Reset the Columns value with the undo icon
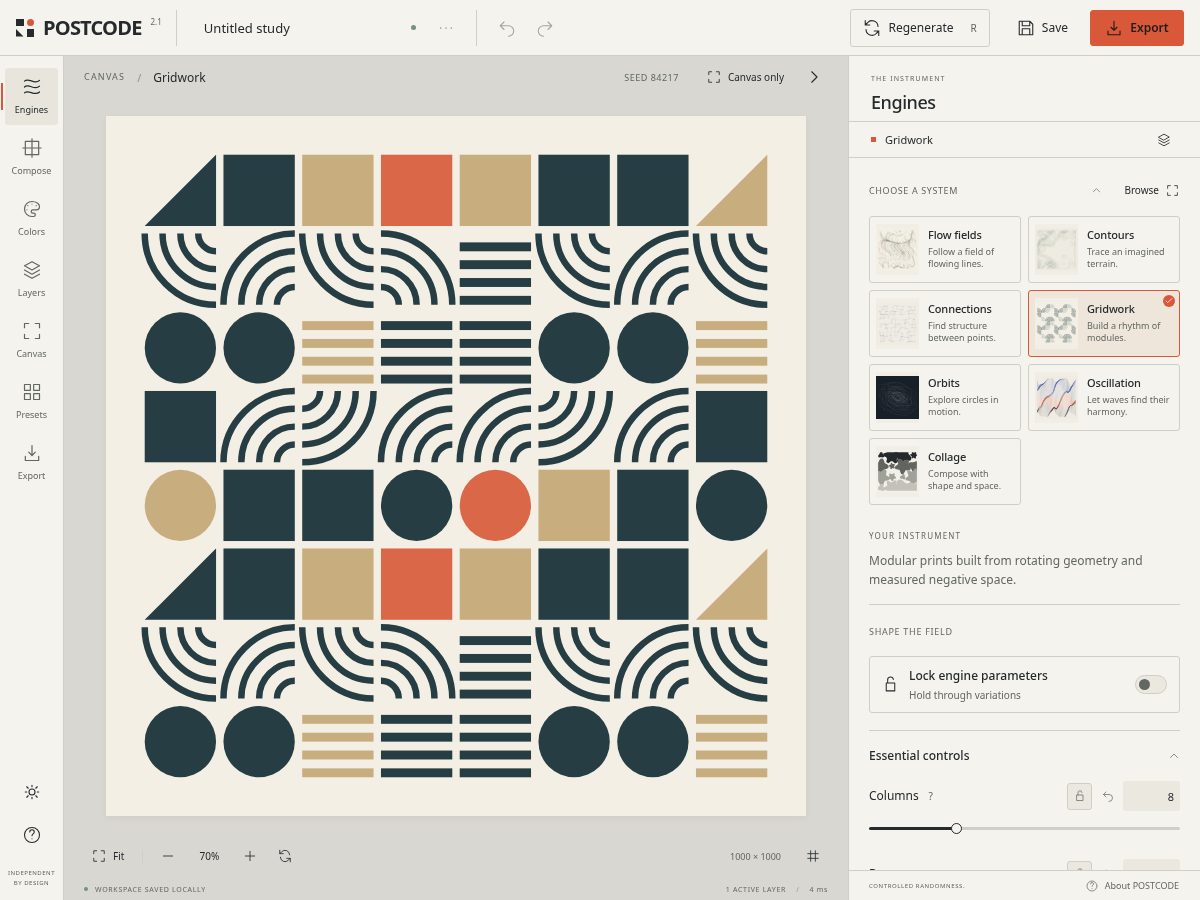This screenshot has width=1200, height=900. 1108,796
